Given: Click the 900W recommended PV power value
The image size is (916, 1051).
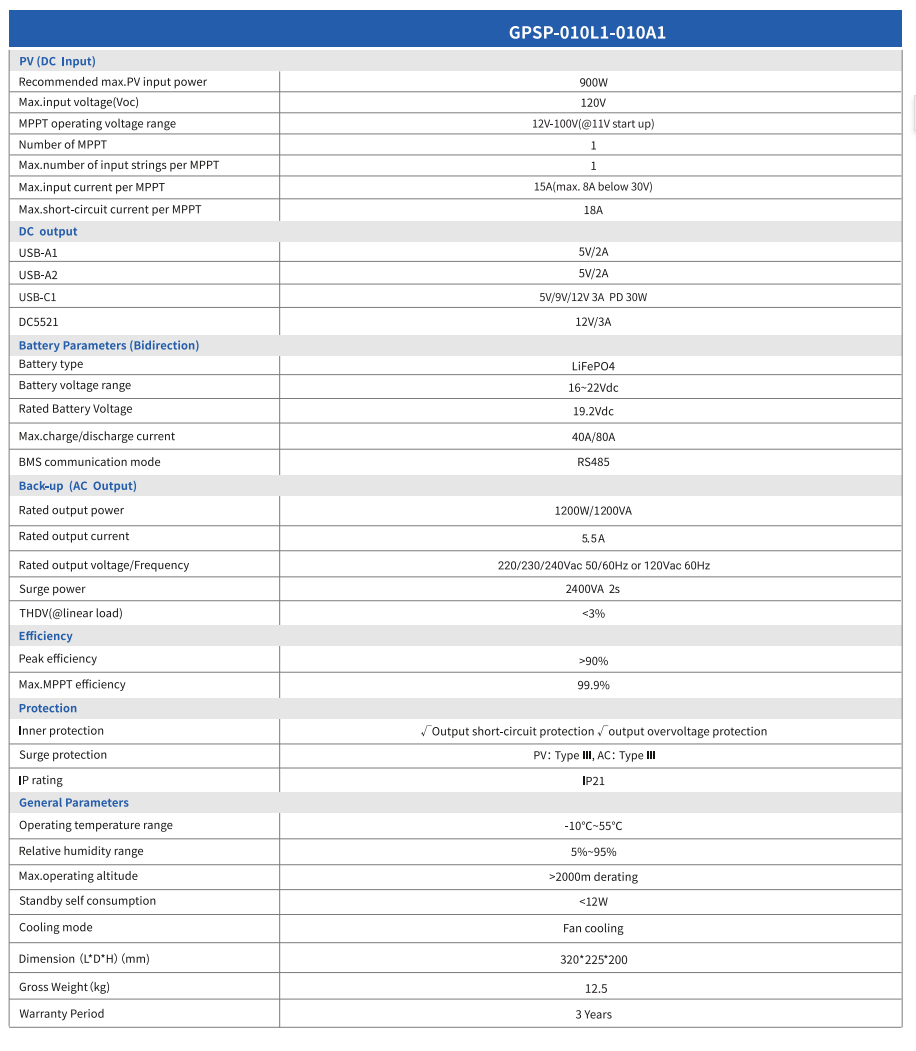Looking at the screenshot, I should pos(593,82).
